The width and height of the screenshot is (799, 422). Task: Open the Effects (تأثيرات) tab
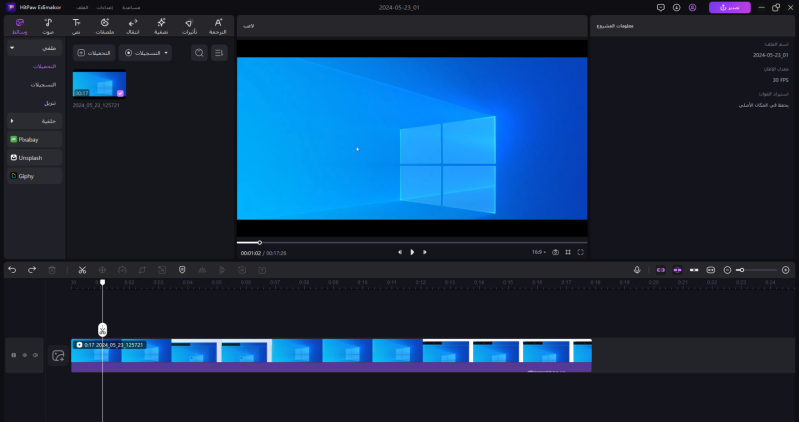(189, 26)
